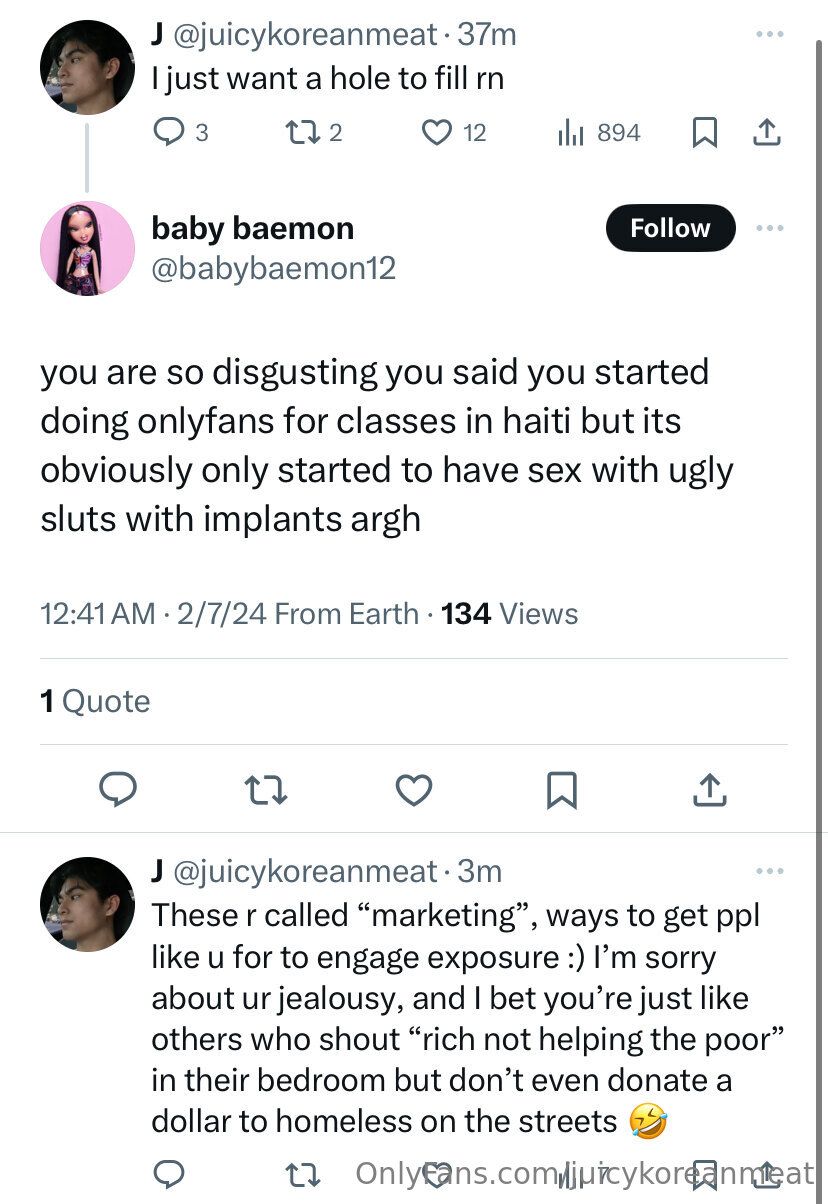The image size is (828, 1204).
Task: Open more options for top tweet
Action: [769, 35]
